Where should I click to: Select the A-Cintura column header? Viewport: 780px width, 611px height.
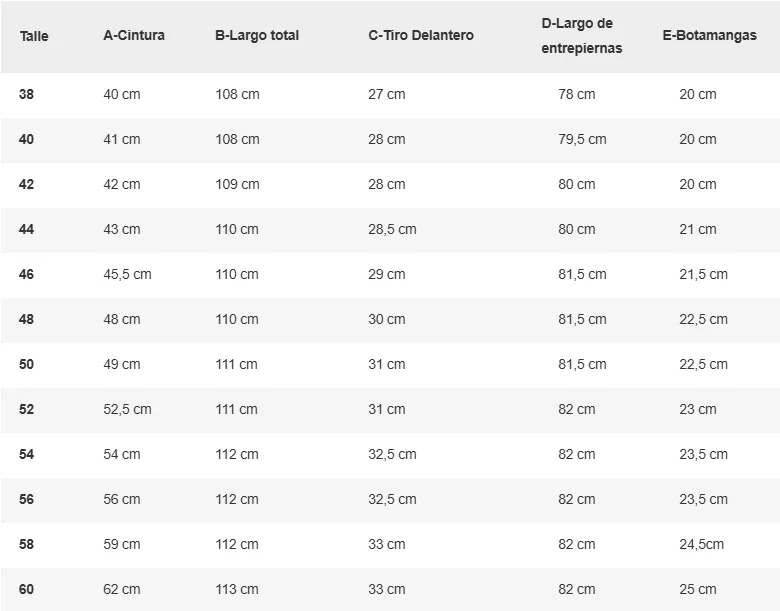[x=134, y=35]
